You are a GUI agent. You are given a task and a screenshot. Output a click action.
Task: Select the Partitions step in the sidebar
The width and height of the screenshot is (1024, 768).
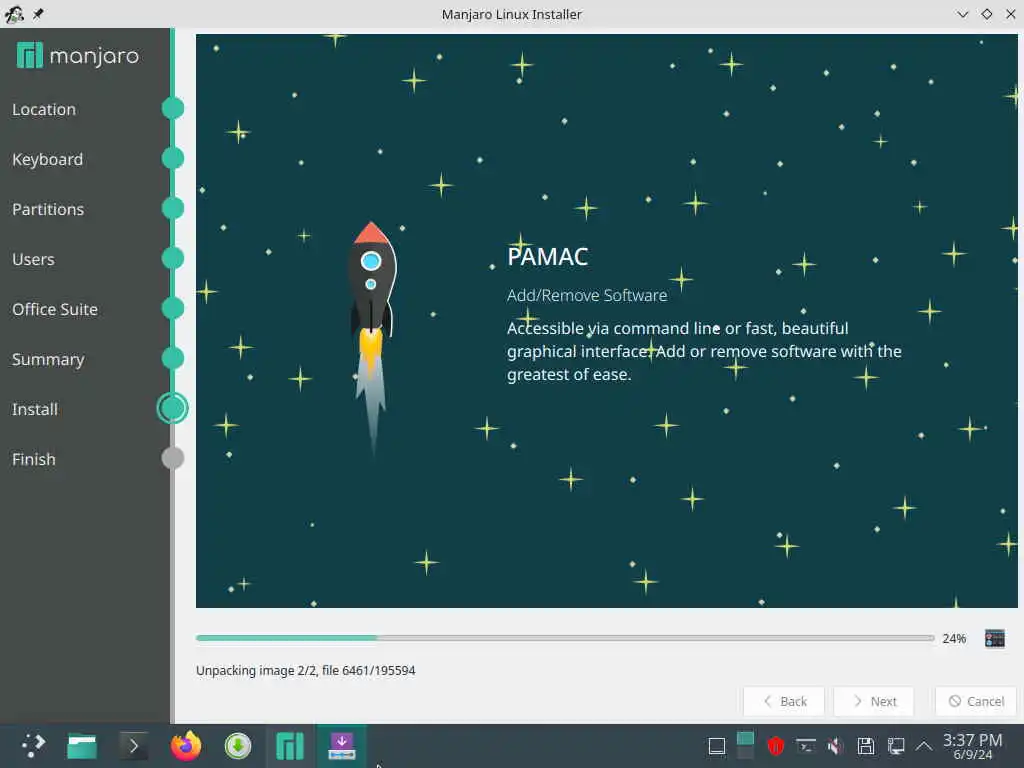(48, 209)
